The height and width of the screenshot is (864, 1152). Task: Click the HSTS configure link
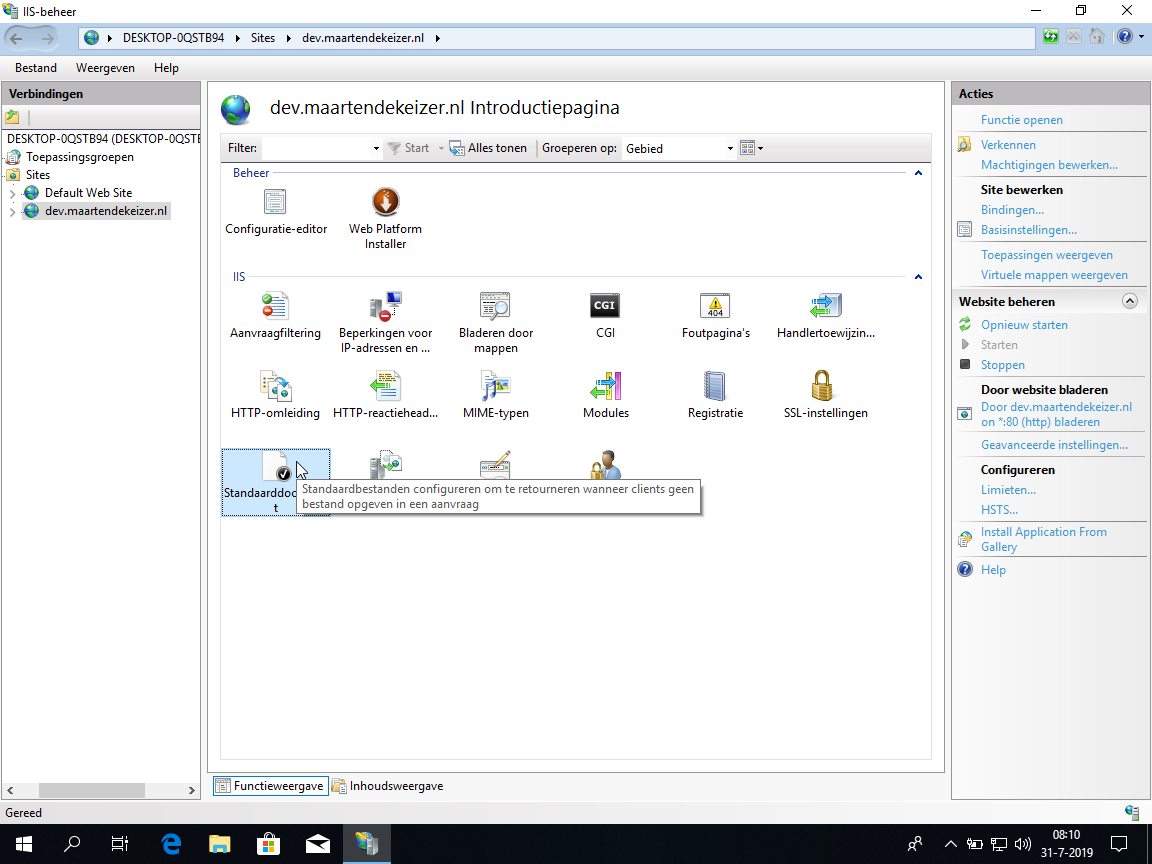pyautogui.click(x=999, y=510)
